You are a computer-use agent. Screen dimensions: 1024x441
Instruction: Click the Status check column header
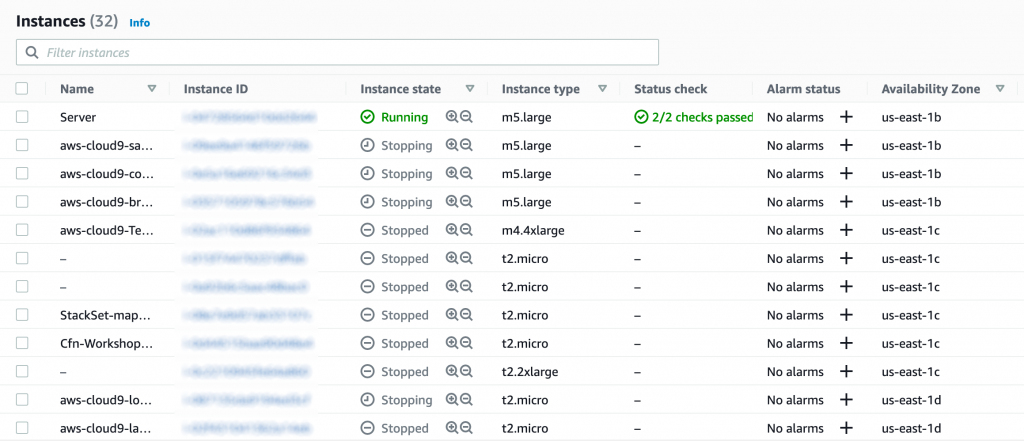pyautogui.click(x=671, y=89)
